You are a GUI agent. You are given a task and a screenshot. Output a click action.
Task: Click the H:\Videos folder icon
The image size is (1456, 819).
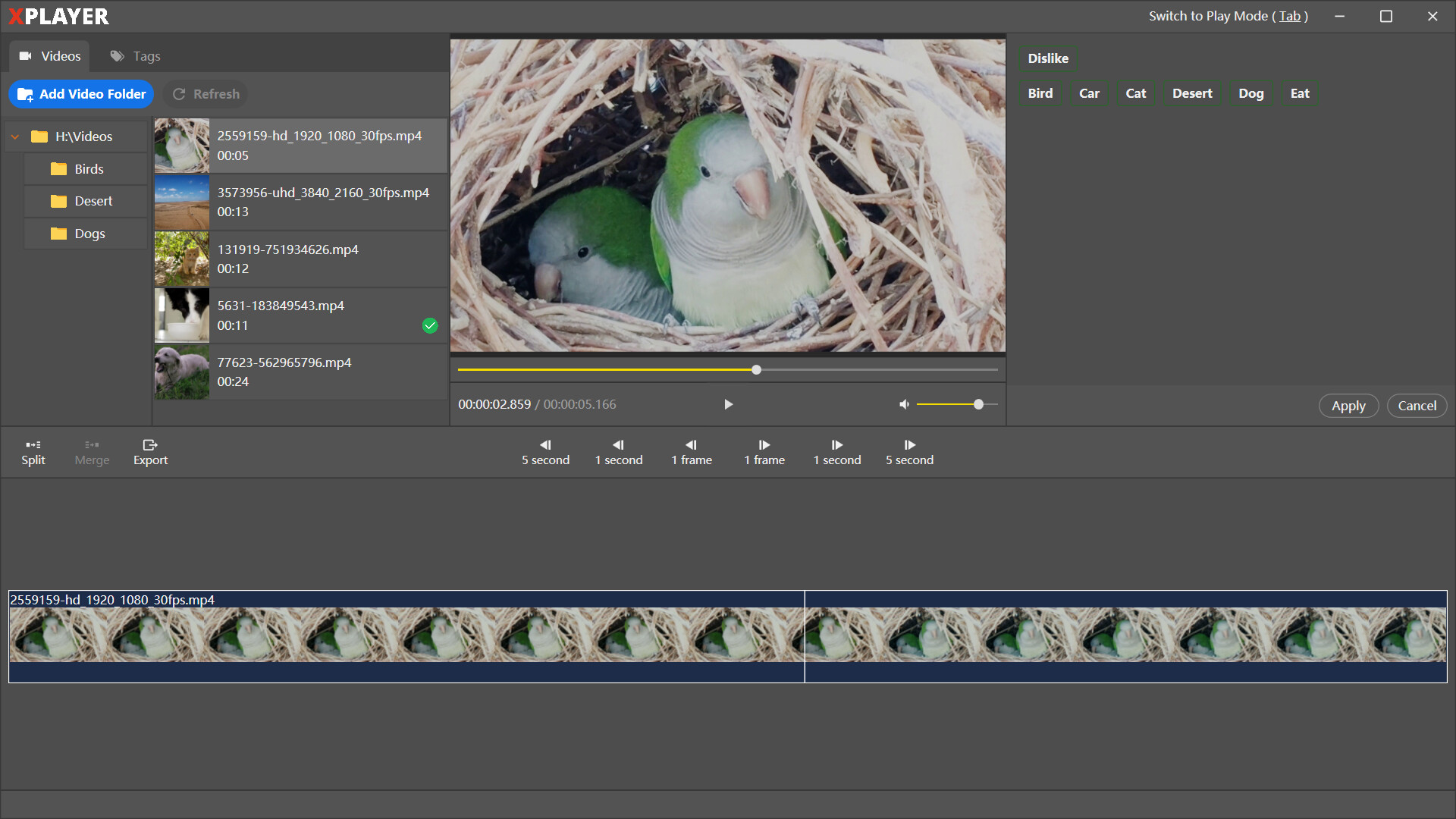pyautogui.click(x=39, y=136)
